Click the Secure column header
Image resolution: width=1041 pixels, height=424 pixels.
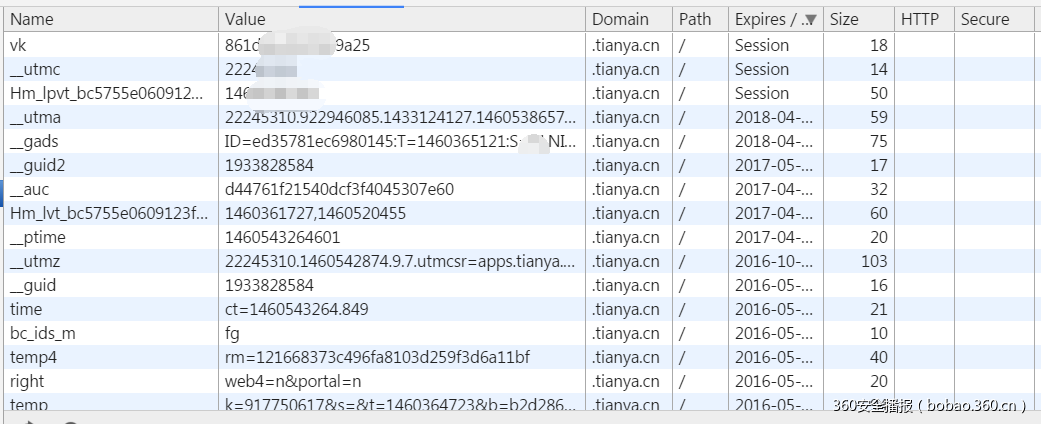click(985, 19)
